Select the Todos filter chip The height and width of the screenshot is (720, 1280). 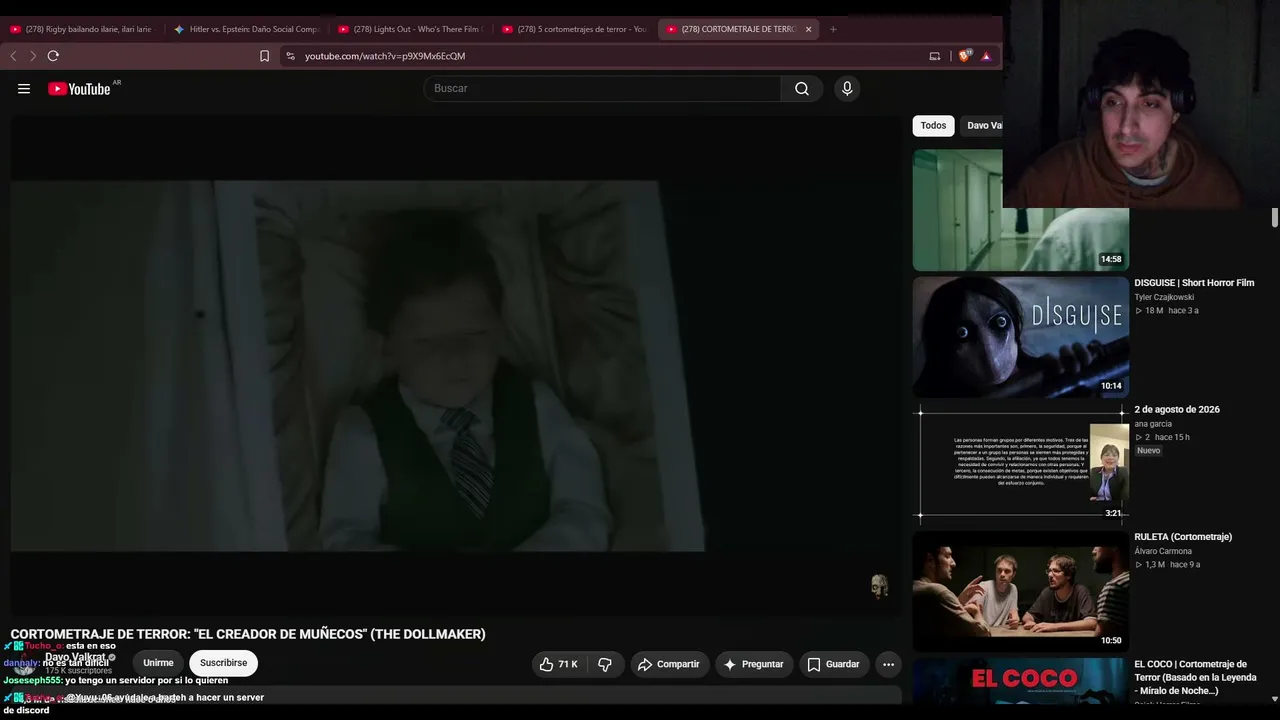click(x=933, y=126)
